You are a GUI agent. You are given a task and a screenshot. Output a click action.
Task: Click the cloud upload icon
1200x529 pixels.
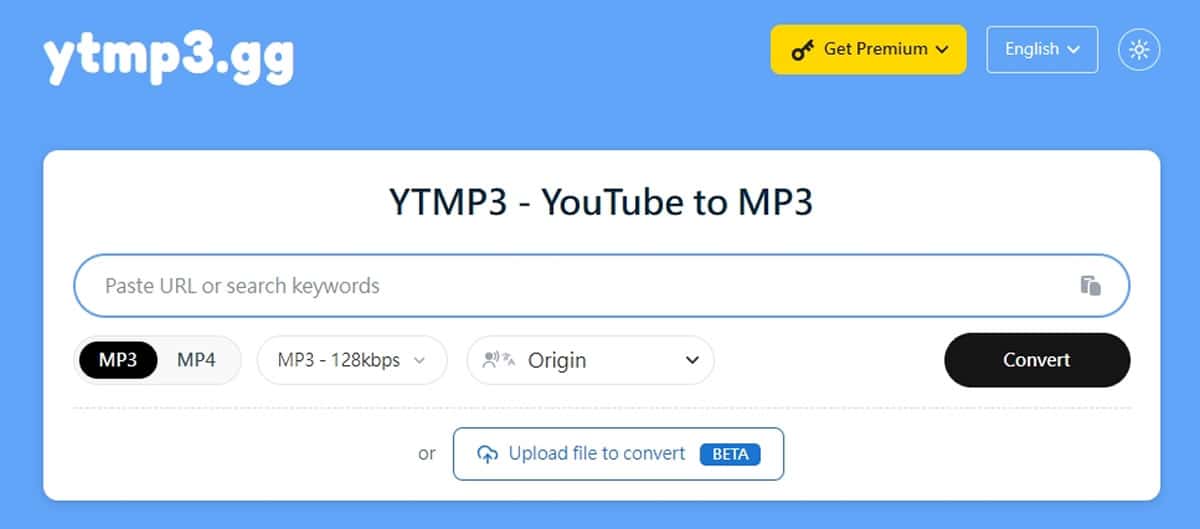487,454
